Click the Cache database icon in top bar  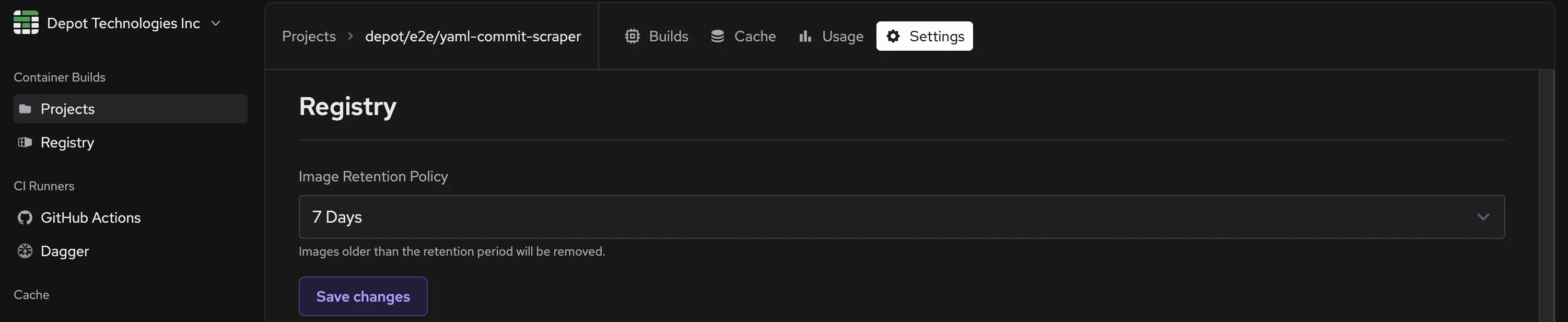[x=718, y=37]
